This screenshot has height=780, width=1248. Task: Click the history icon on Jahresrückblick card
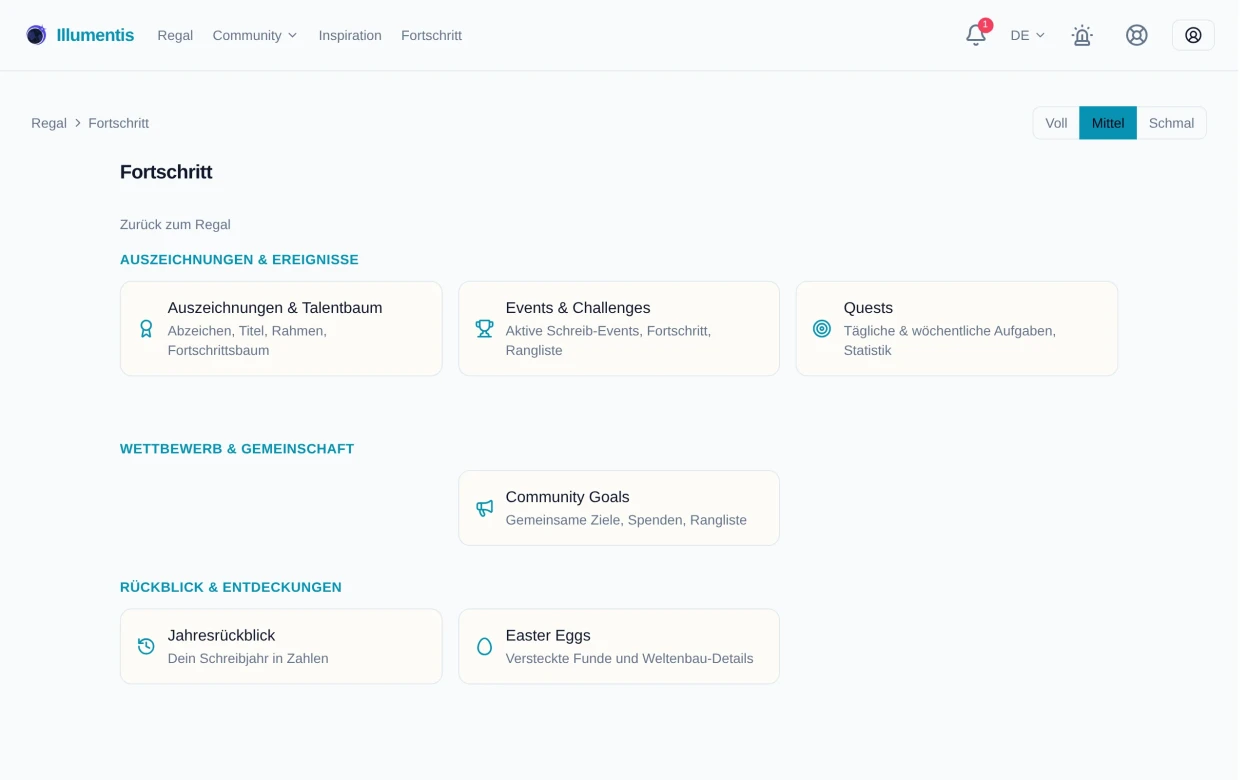(x=146, y=646)
